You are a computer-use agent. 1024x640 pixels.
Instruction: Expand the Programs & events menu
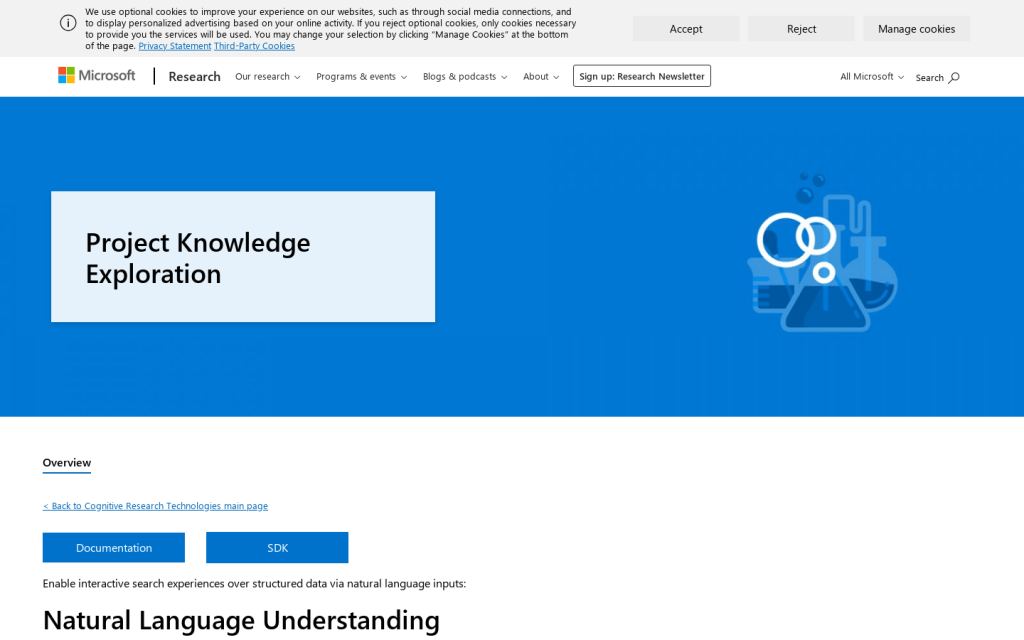(362, 76)
